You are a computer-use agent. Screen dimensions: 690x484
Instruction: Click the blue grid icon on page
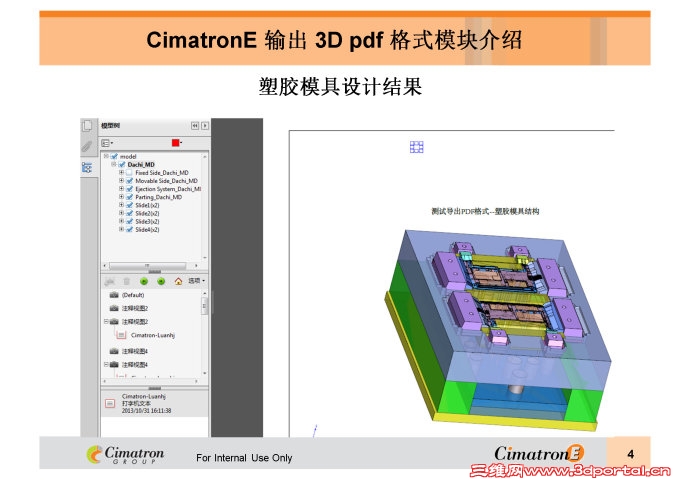tap(416, 147)
